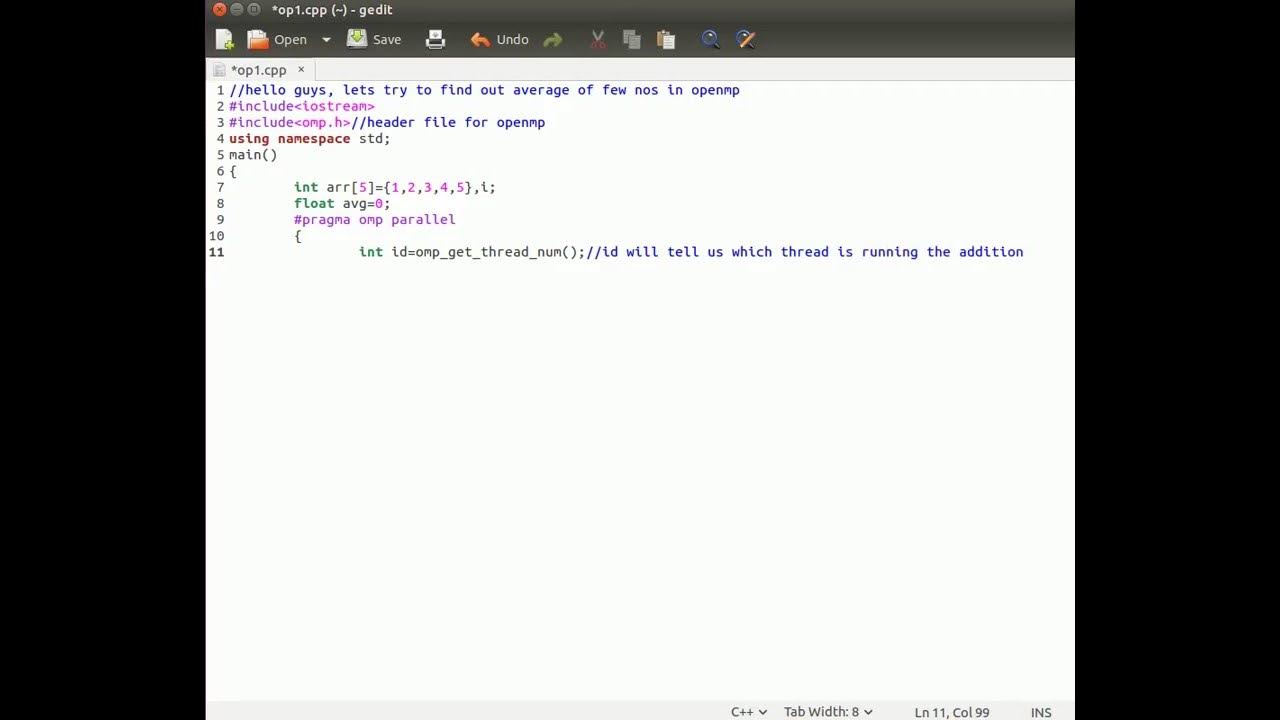Click the 'int arr[5]={1,2,3,4,5},i;' line
The image size is (1280, 720).
(395, 187)
